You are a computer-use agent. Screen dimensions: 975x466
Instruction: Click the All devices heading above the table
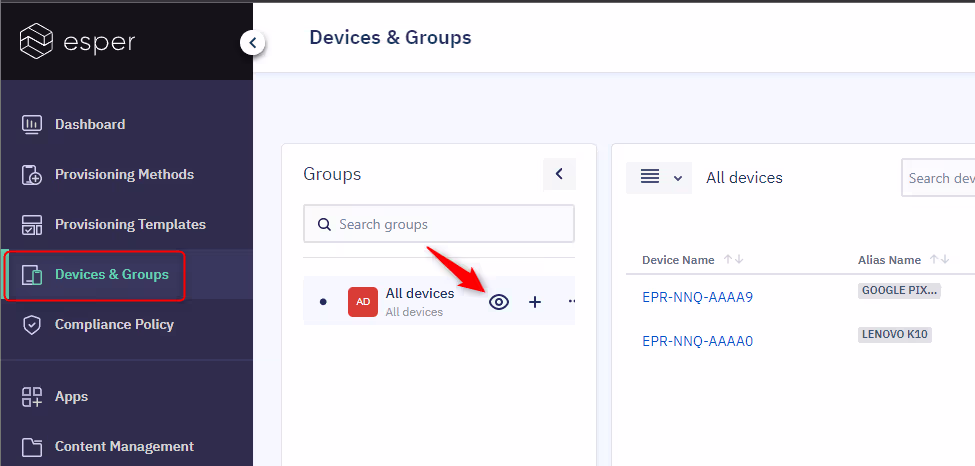[744, 178]
